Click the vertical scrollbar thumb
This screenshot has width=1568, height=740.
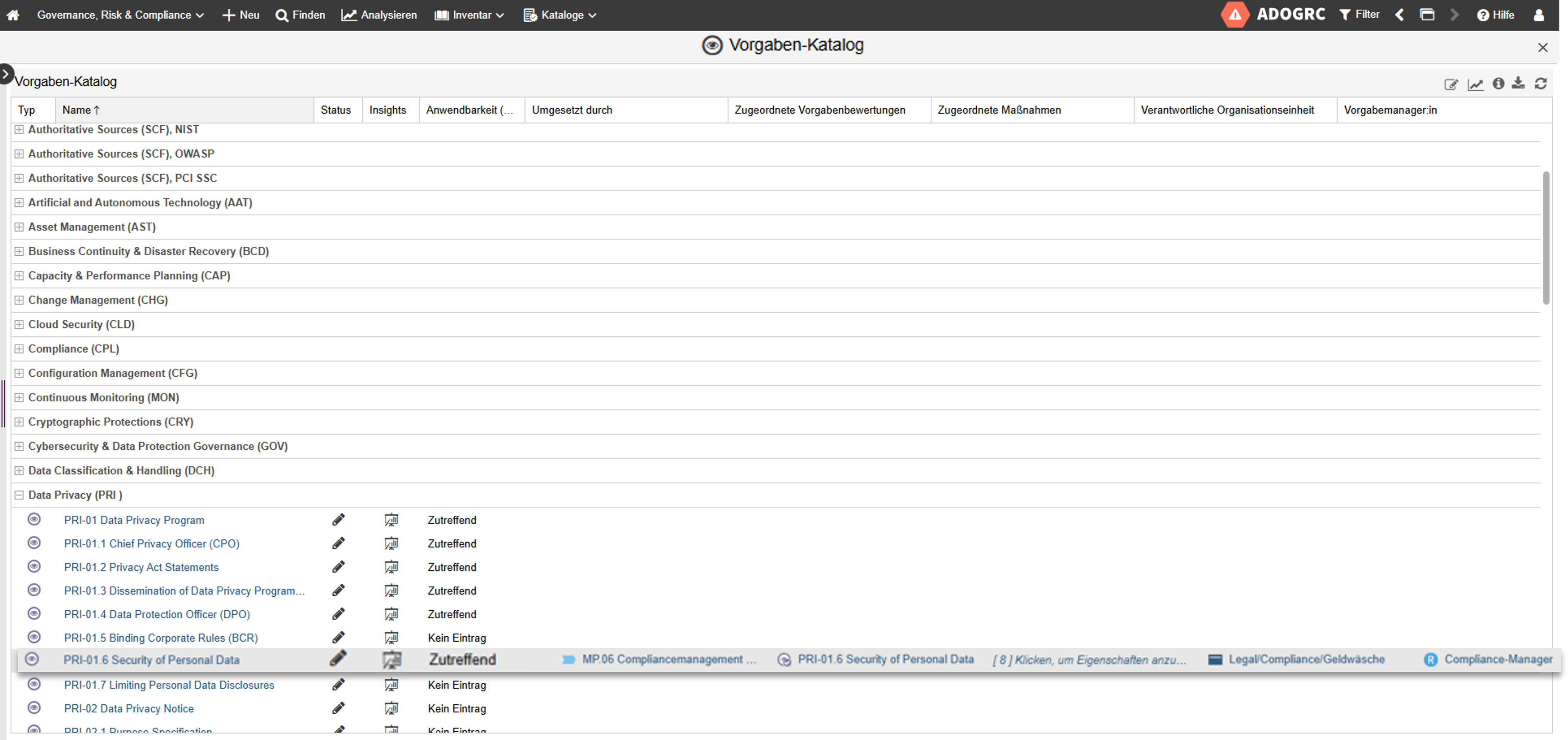(x=1546, y=238)
